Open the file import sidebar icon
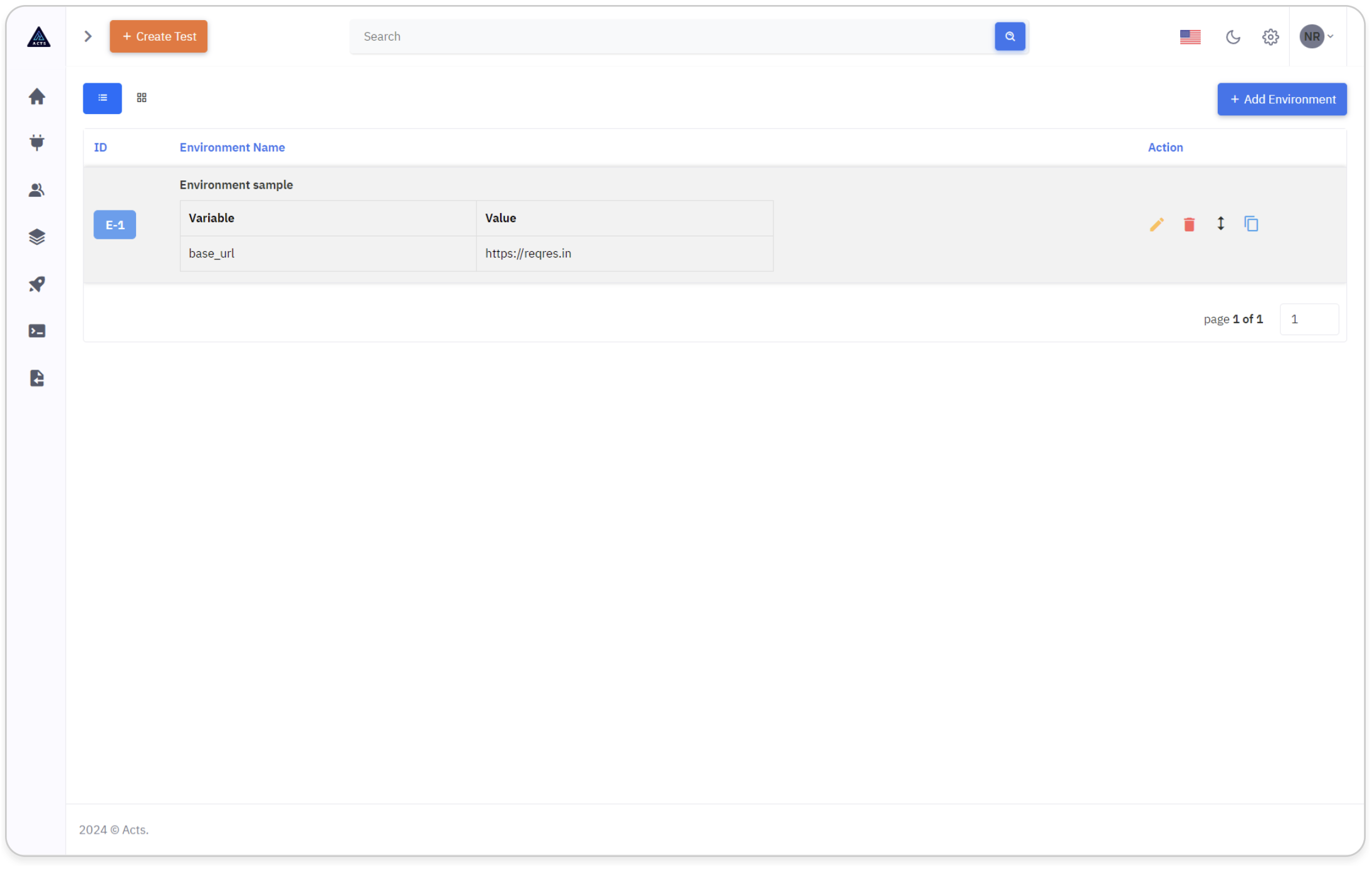Viewport: 1372px width, 872px height. [x=37, y=378]
